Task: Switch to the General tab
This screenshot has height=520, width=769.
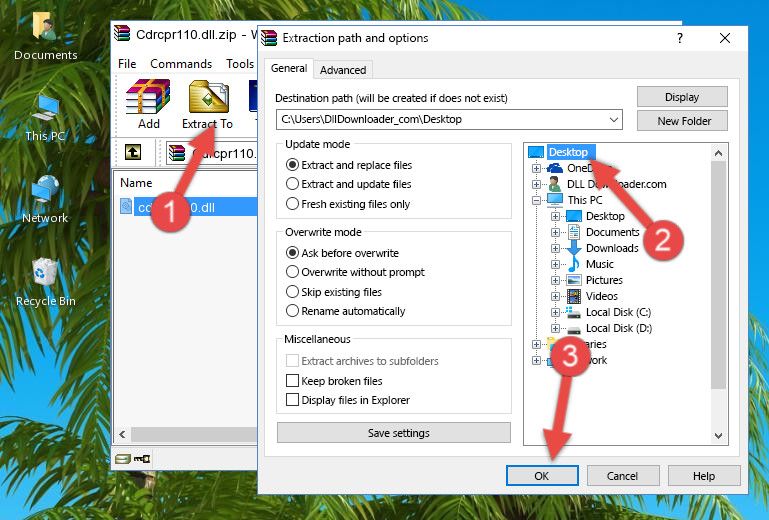Action: [289, 68]
